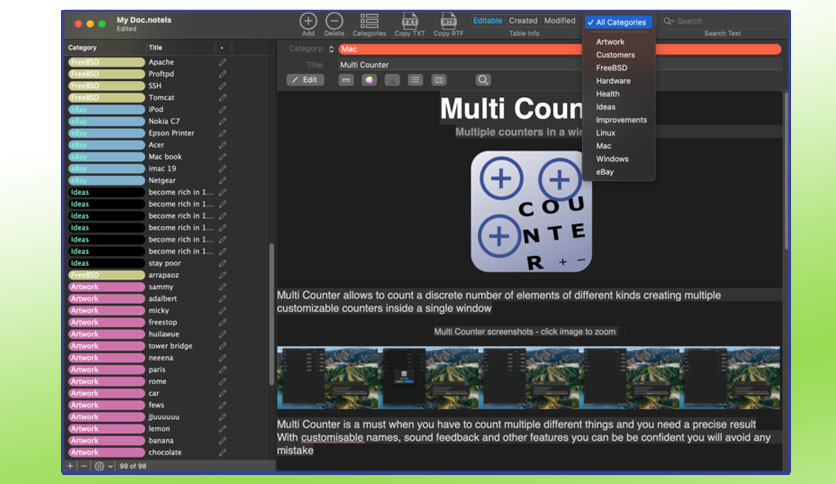Image resolution: width=836 pixels, height=484 pixels.
Task: Switch Table Info to Created
Action: pos(523,21)
